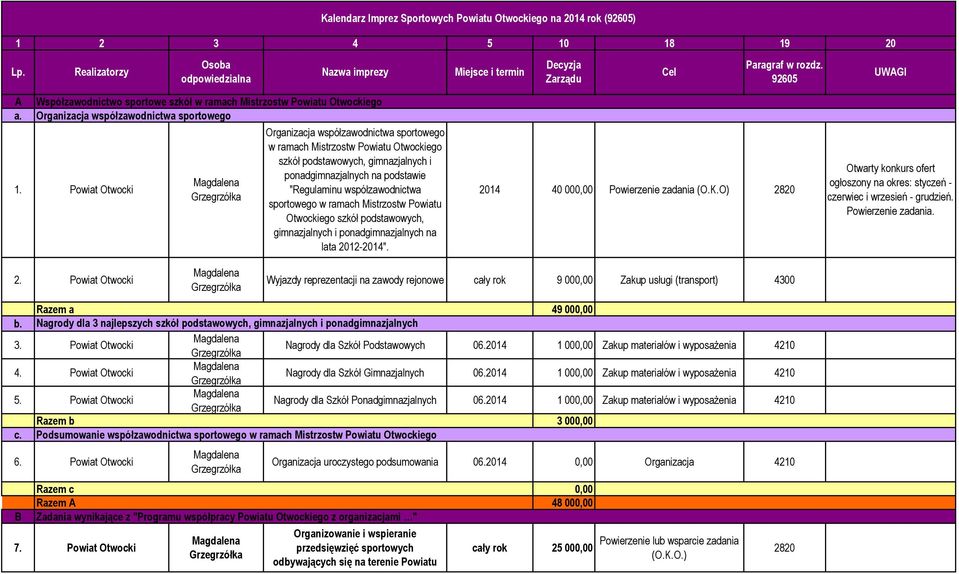The image size is (959, 574).
Task: Click the '4210' paragraph cell in row 3
Action: pyautogui.click(x=784, y=345)
